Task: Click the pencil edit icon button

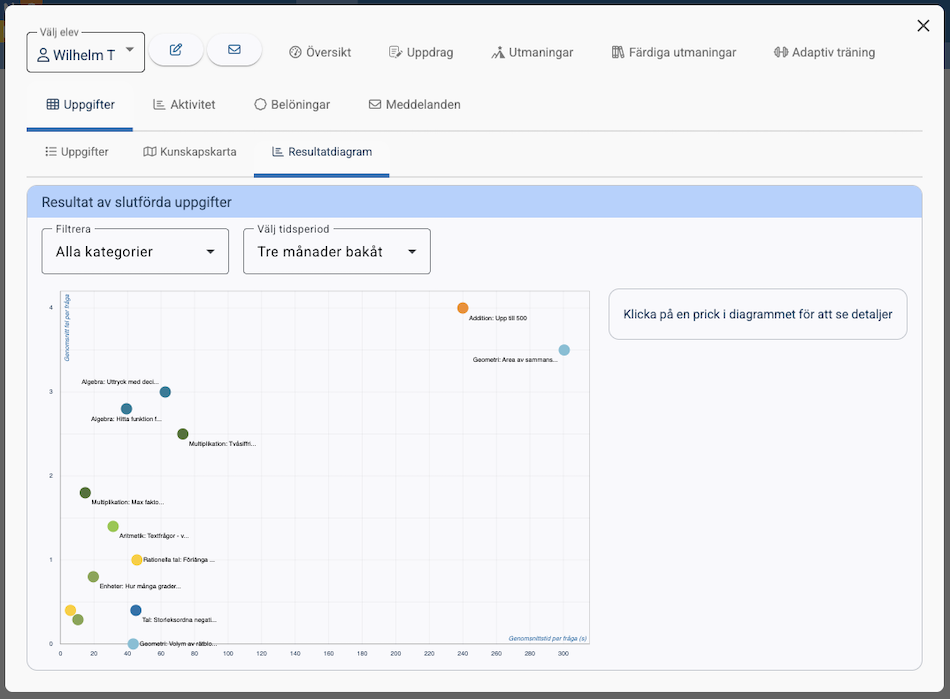Action: [x=176, y=50]
